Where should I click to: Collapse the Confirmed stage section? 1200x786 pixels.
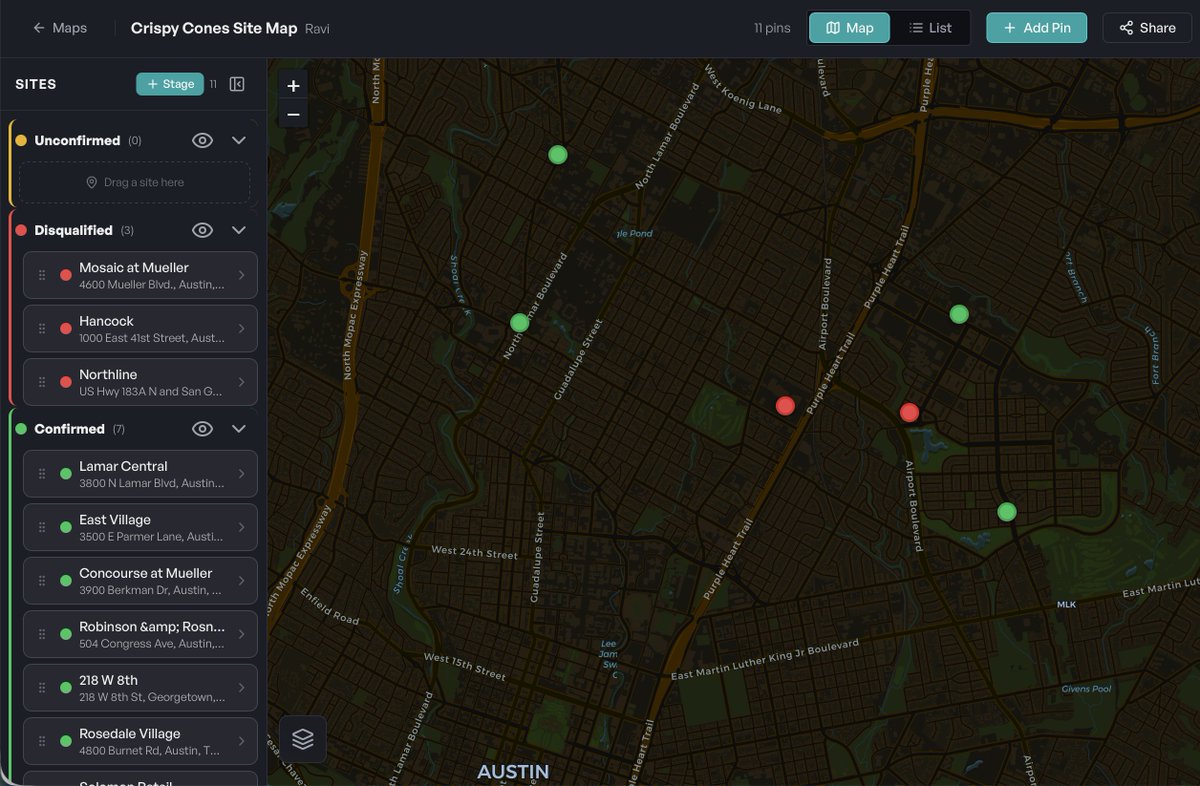238,429
